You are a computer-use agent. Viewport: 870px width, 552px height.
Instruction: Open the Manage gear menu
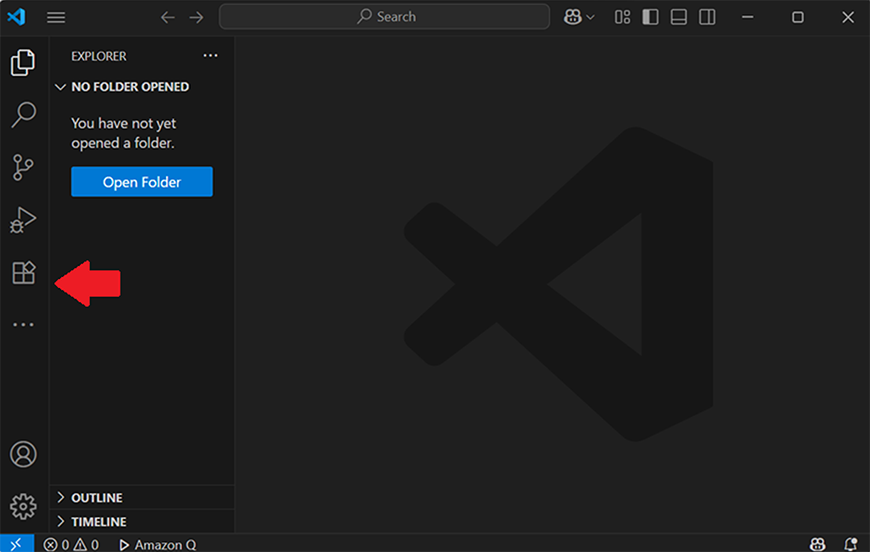[23, 506]
